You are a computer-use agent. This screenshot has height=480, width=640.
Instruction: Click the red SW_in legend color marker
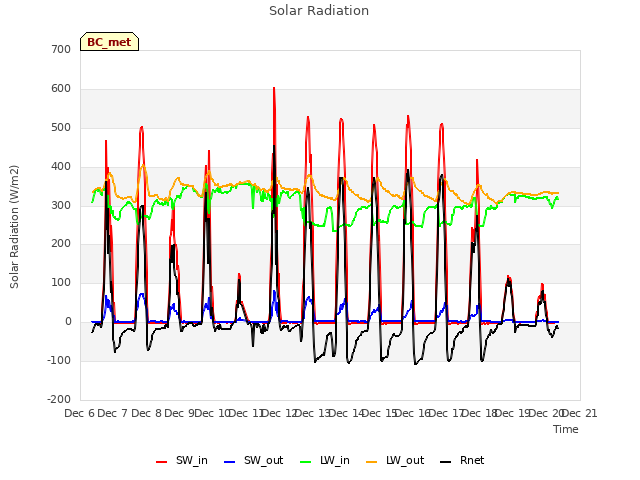pyautogui.click(x=162, y=462)
